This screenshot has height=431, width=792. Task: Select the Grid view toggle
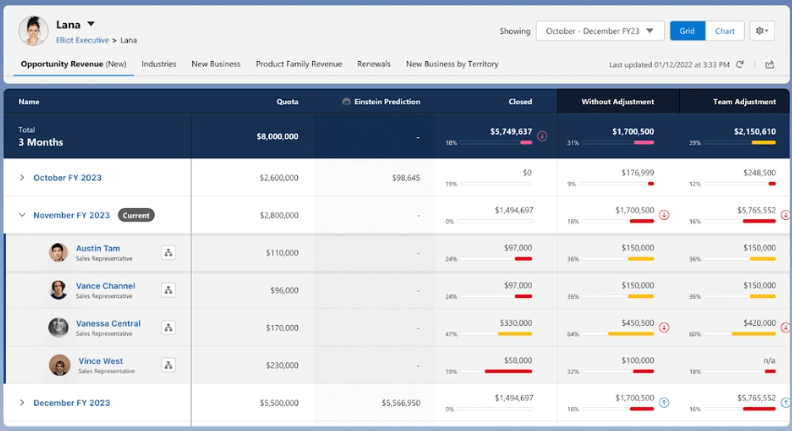click(687, 31)
